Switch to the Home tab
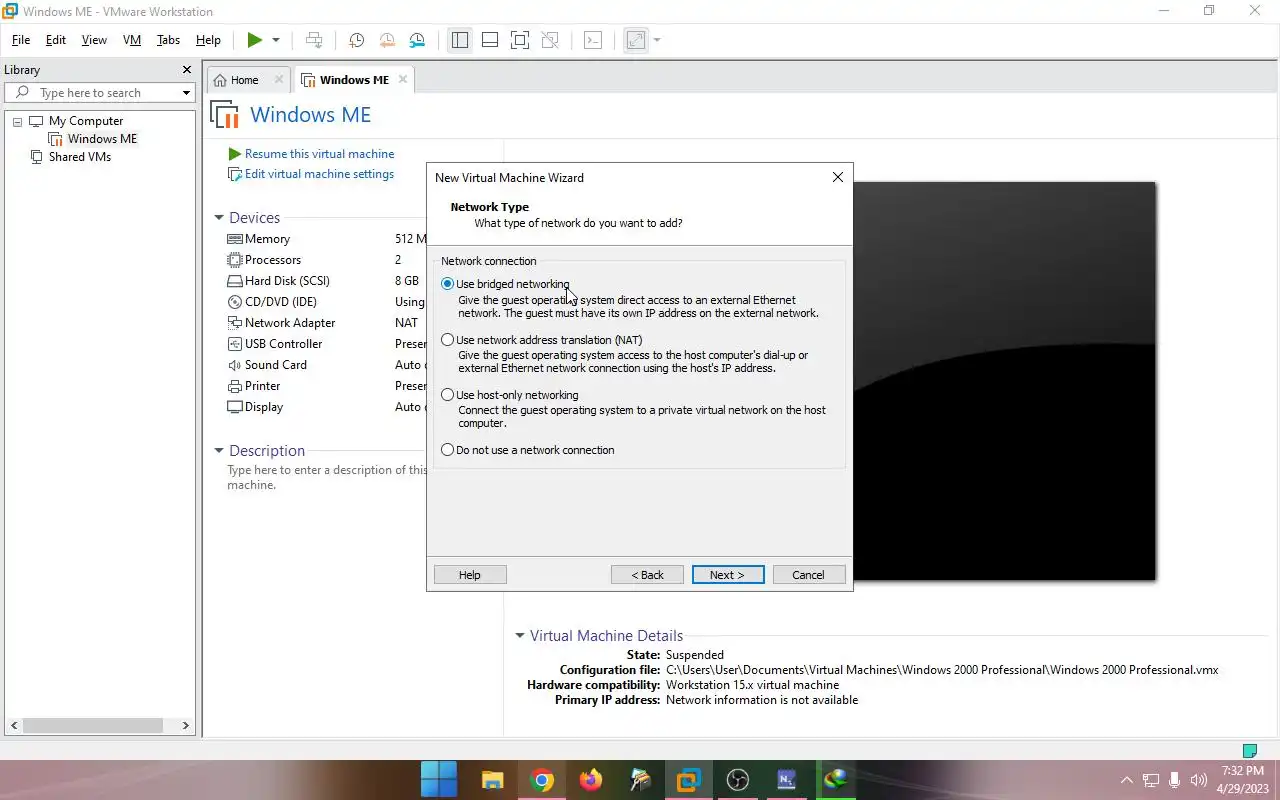Image resolution: width=1280 pixels, height=800 pixels. [x=245, y=80]
